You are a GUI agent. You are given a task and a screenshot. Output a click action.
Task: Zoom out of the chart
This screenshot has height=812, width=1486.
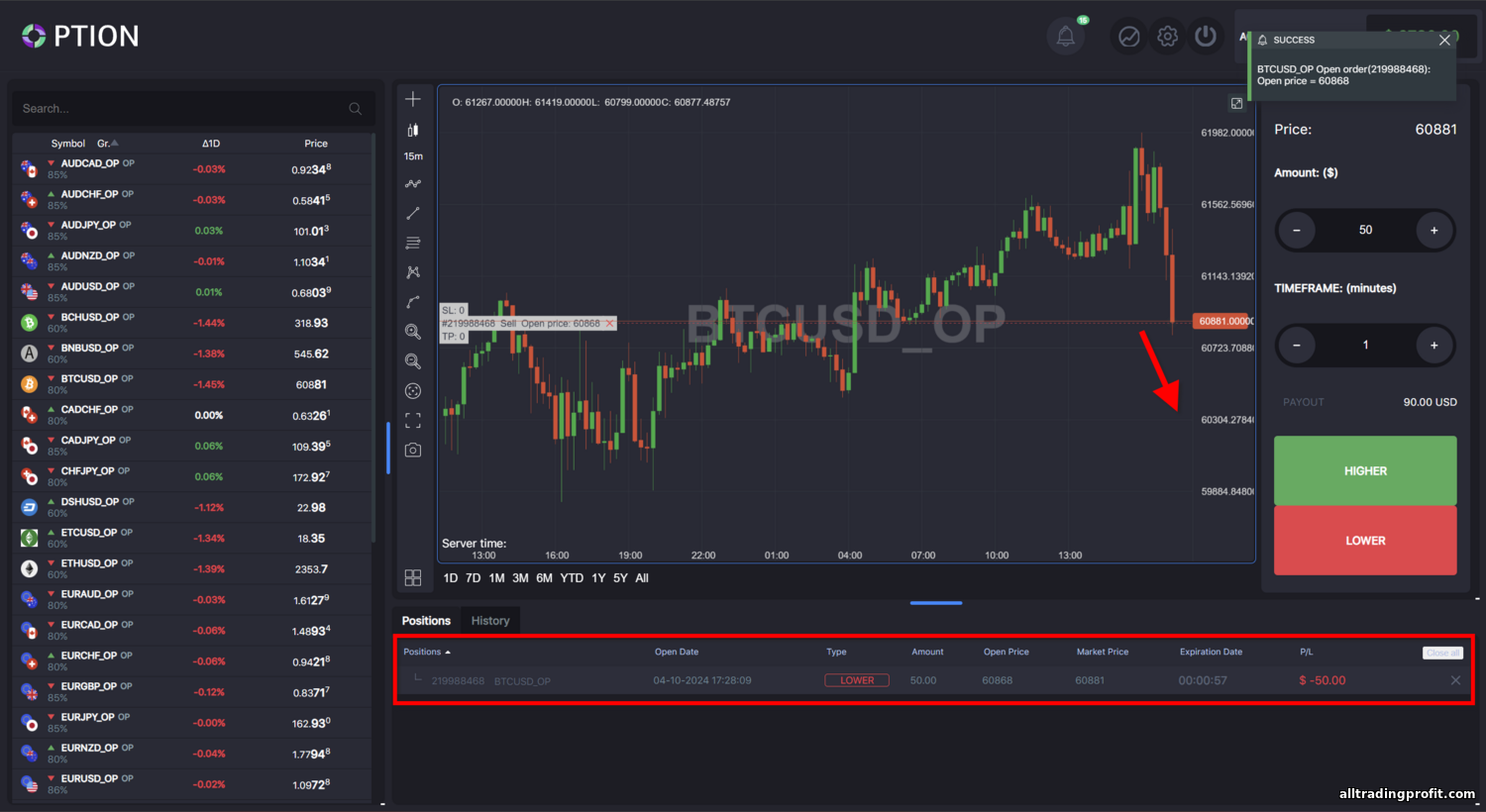[x=413, y=361]
